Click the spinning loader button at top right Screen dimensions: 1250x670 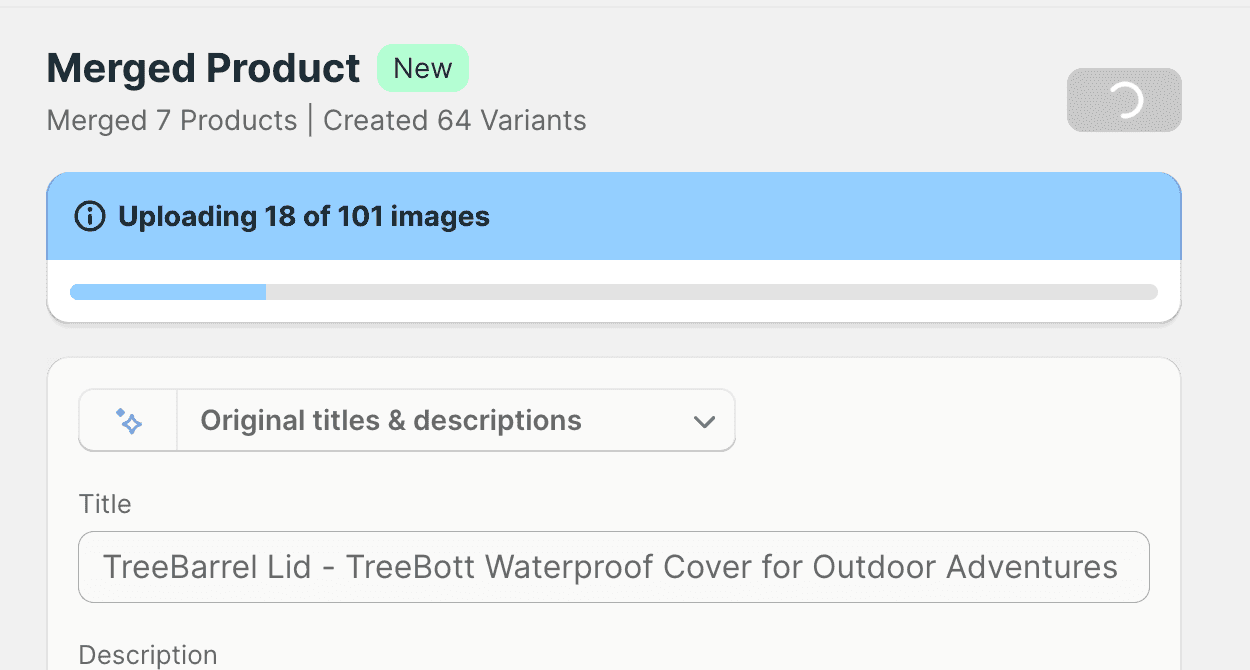pyautogui.click(x=1124, y=100)
